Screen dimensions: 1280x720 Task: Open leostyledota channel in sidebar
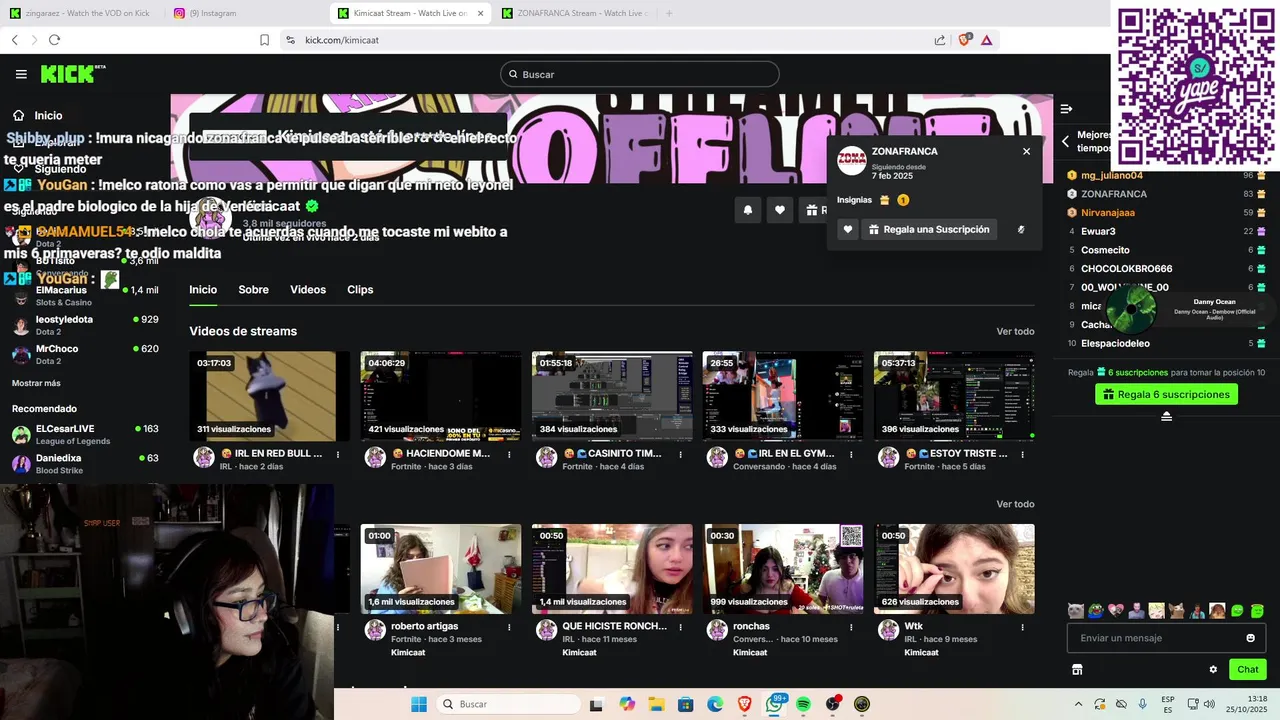(x=85, y=325)
